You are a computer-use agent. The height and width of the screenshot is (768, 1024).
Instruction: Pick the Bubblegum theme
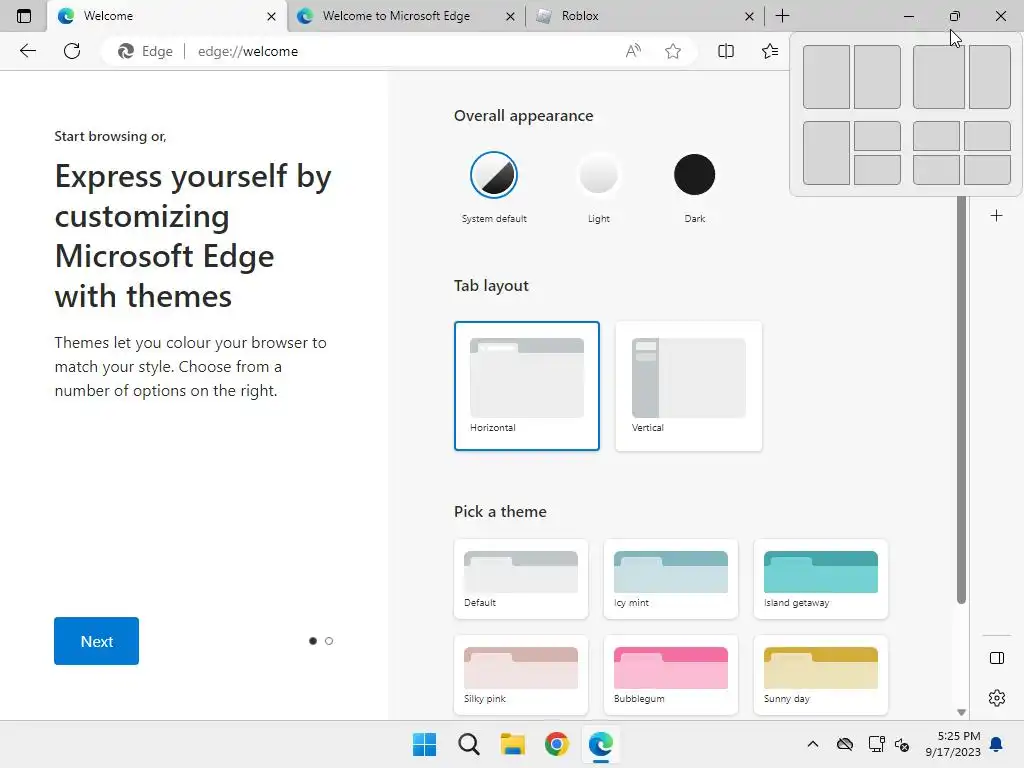(671, 675)
